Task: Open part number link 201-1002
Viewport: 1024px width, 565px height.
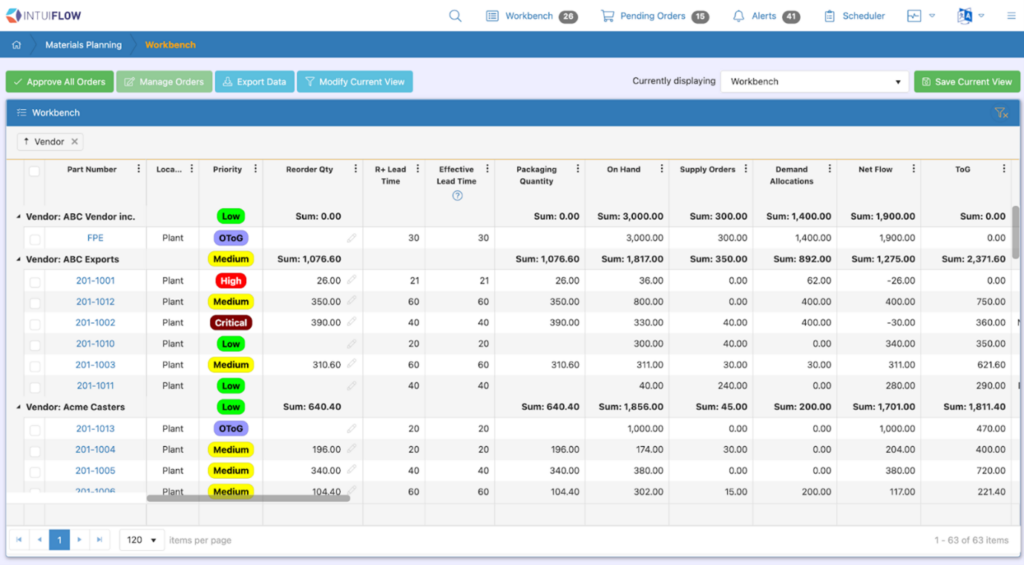Action: [95, 323]
